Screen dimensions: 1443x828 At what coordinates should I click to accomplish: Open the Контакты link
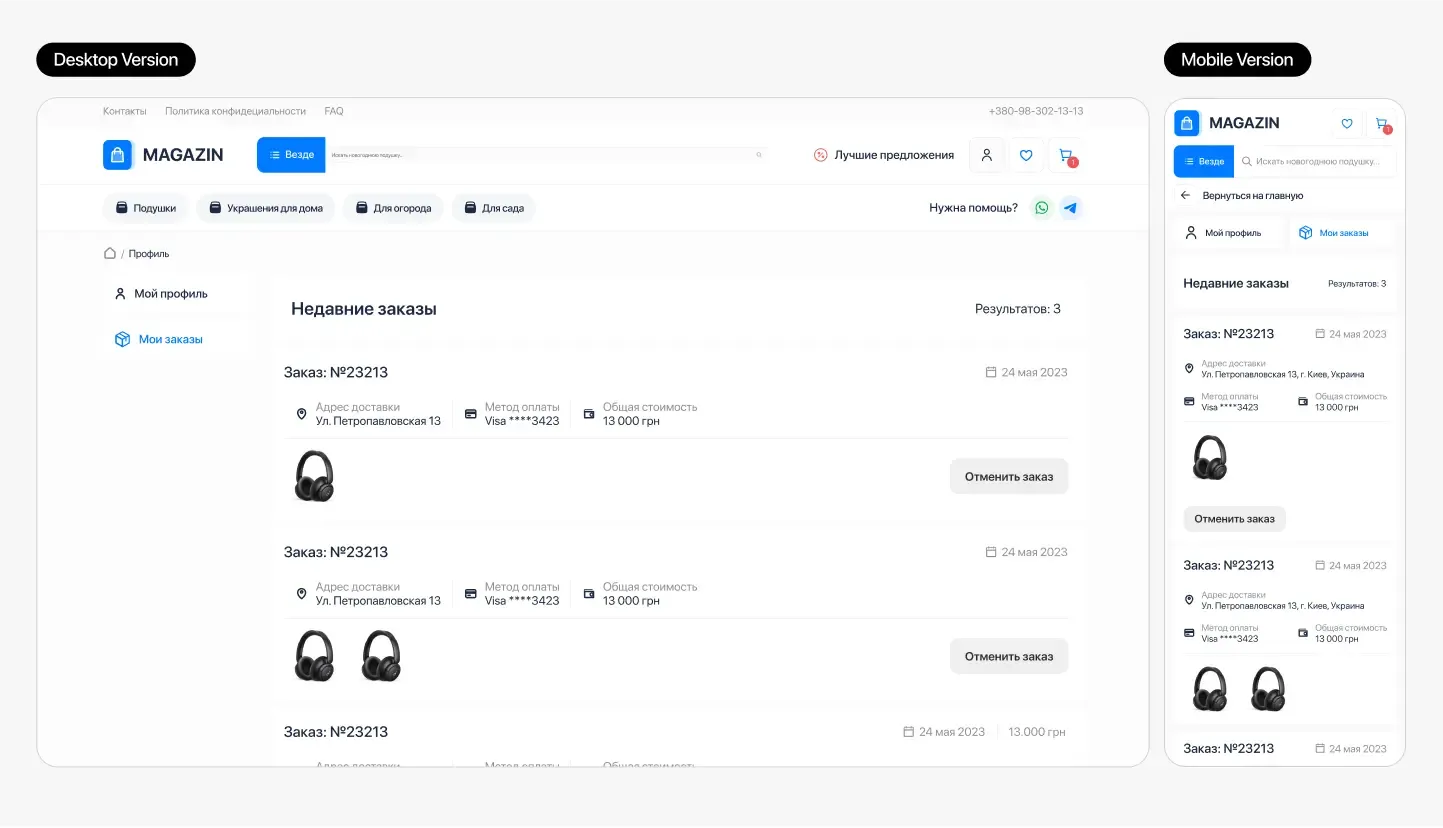click(125, 111)
